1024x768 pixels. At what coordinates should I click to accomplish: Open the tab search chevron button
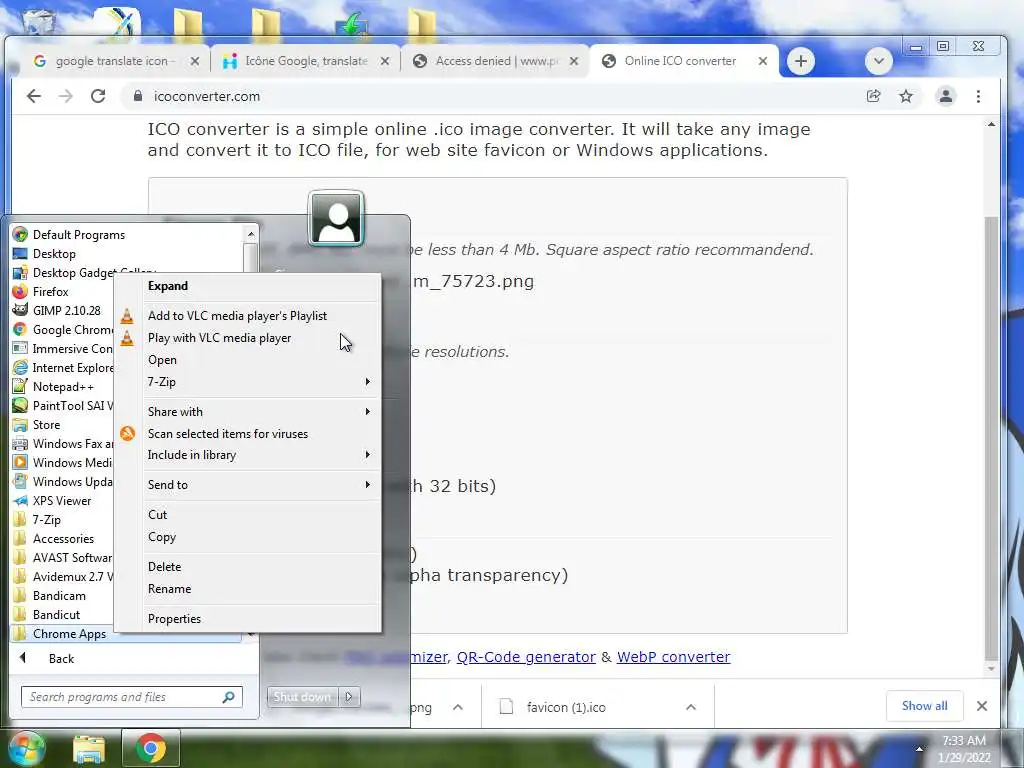click(x=879, y=61)
